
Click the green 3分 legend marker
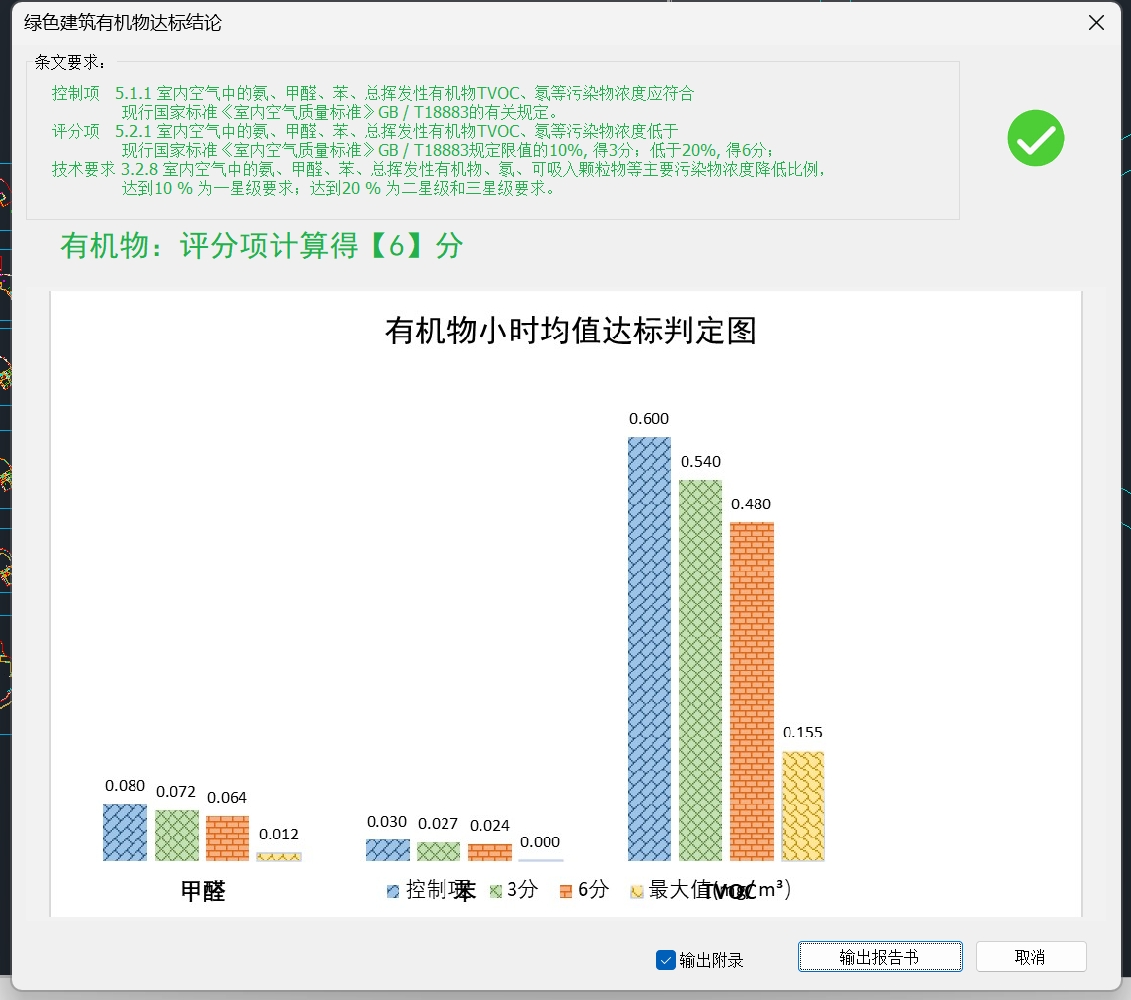click(494, 891)
